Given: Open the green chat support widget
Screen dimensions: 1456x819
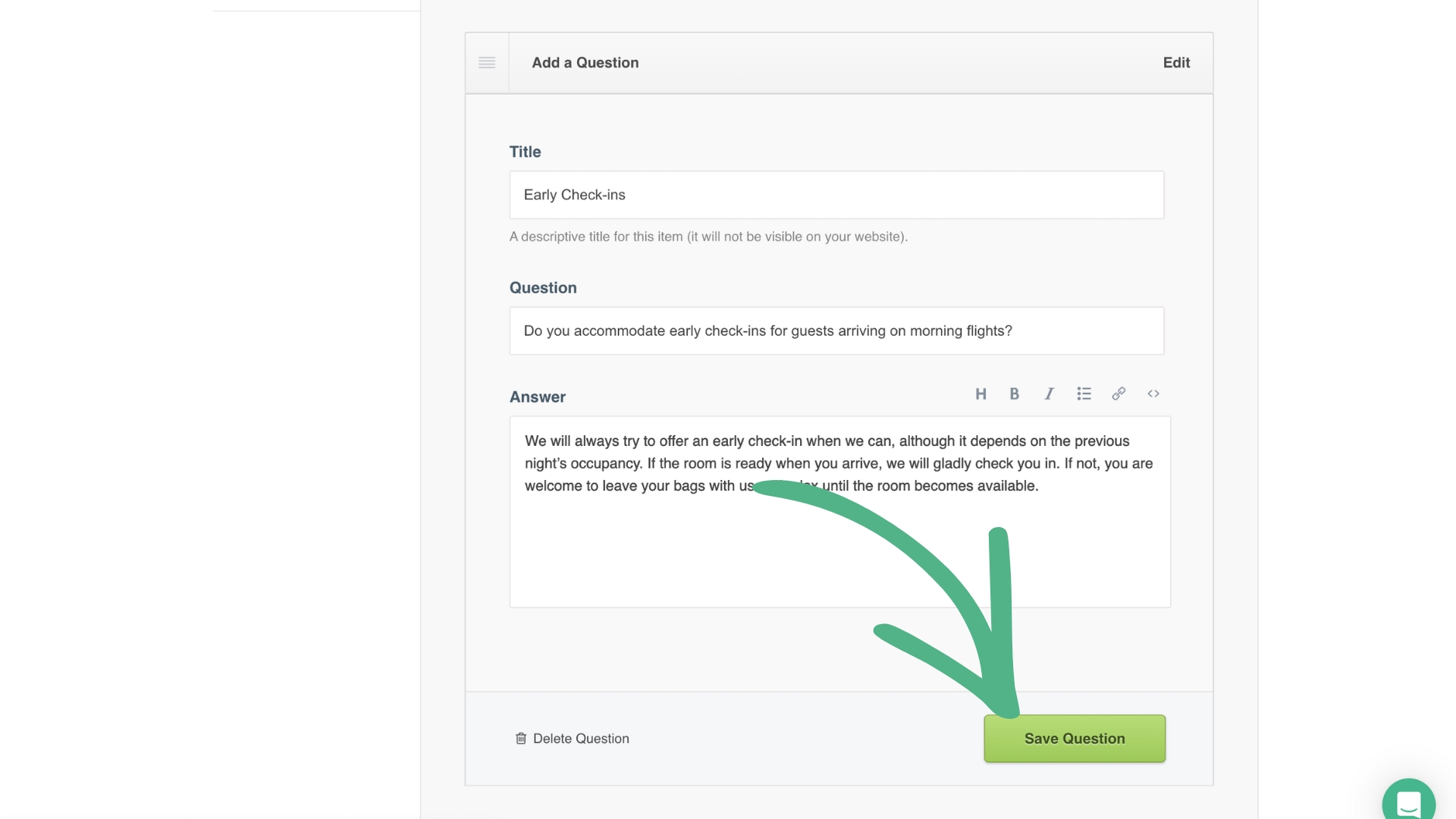Looking at the screenshot, I should click(1408, 802).
